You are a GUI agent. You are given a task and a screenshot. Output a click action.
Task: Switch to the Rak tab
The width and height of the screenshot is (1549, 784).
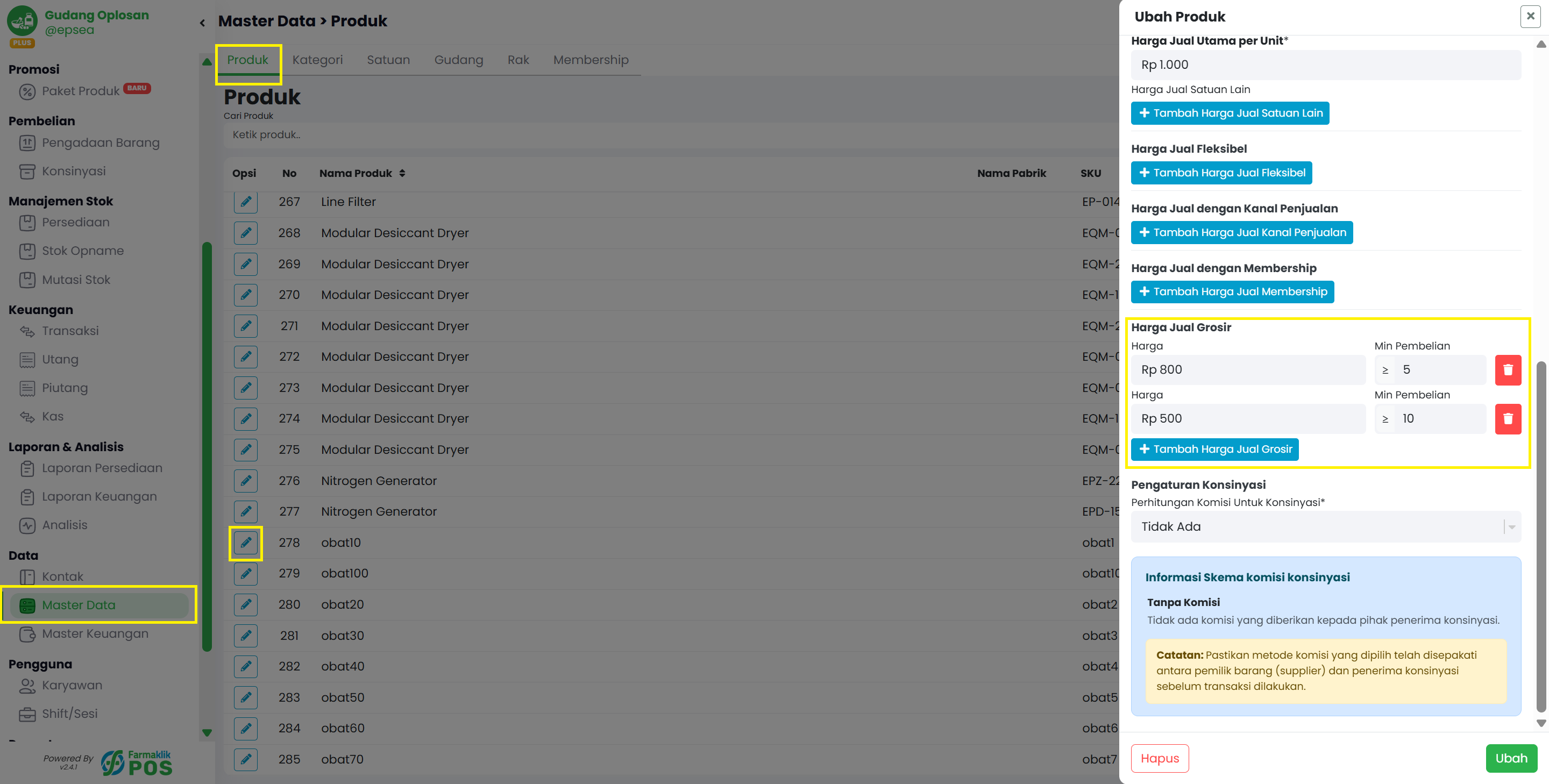518,60
